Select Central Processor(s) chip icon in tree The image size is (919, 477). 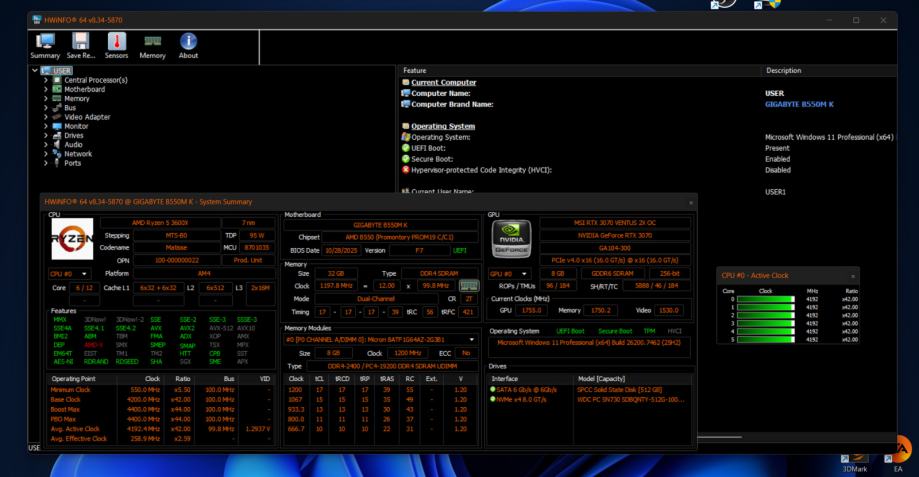(x=57, y=80)
